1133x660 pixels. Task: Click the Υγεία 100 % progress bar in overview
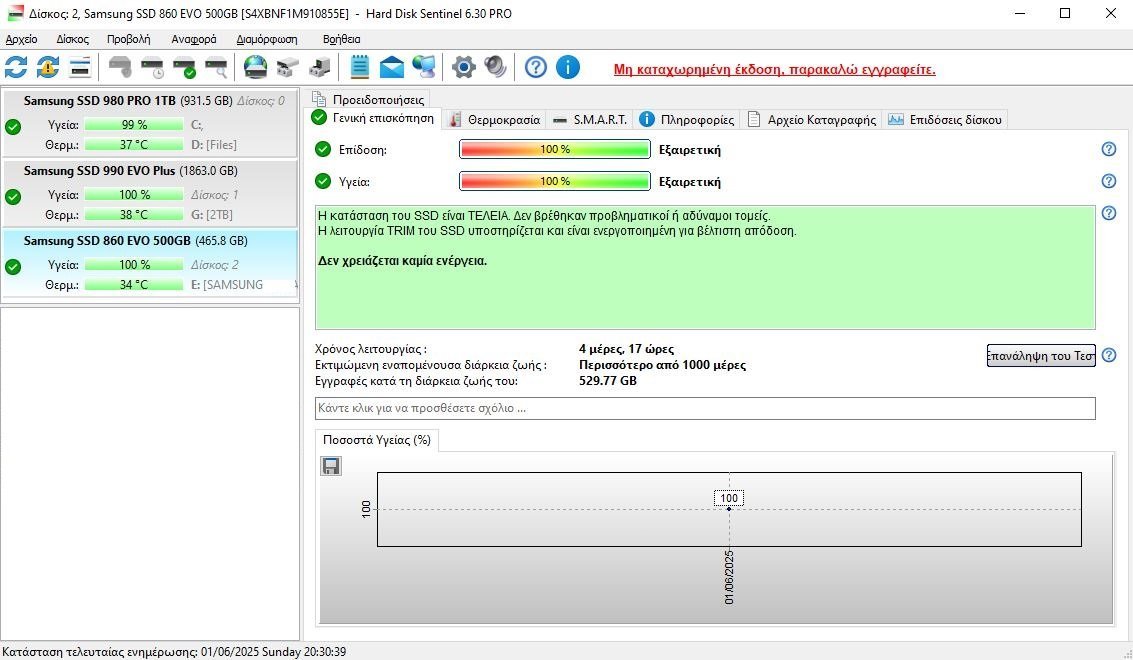click(x=555, y=181)
